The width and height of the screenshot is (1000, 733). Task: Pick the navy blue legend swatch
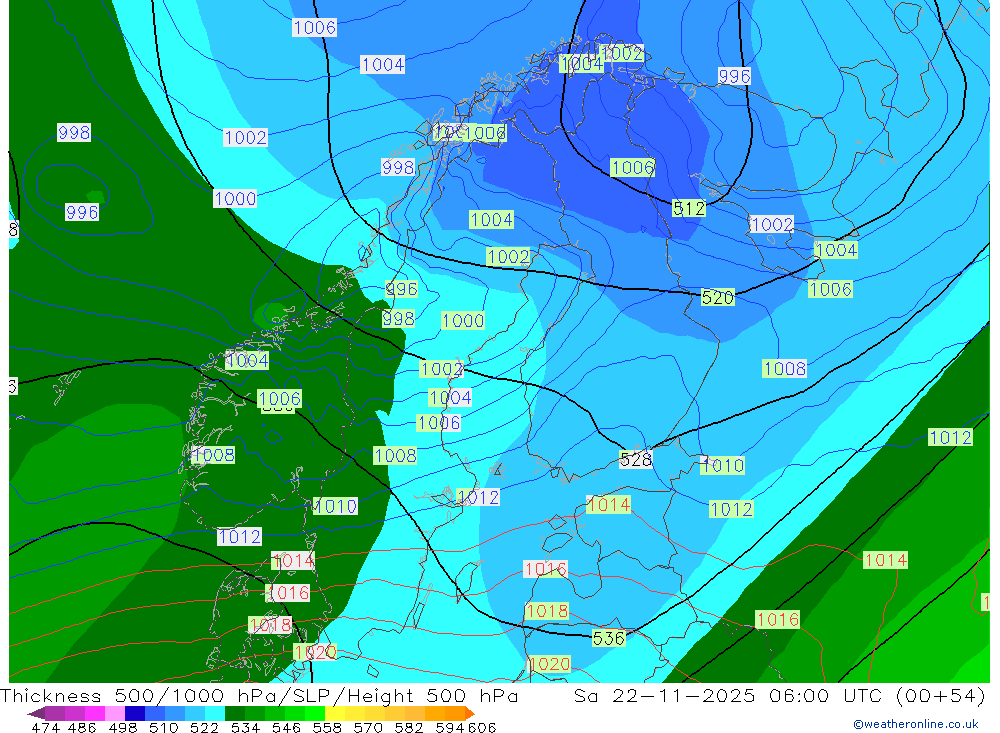135,713
